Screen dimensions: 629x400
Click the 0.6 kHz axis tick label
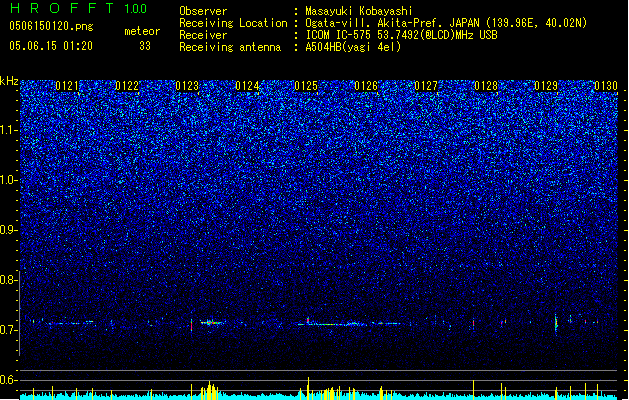tap(8, 380)
